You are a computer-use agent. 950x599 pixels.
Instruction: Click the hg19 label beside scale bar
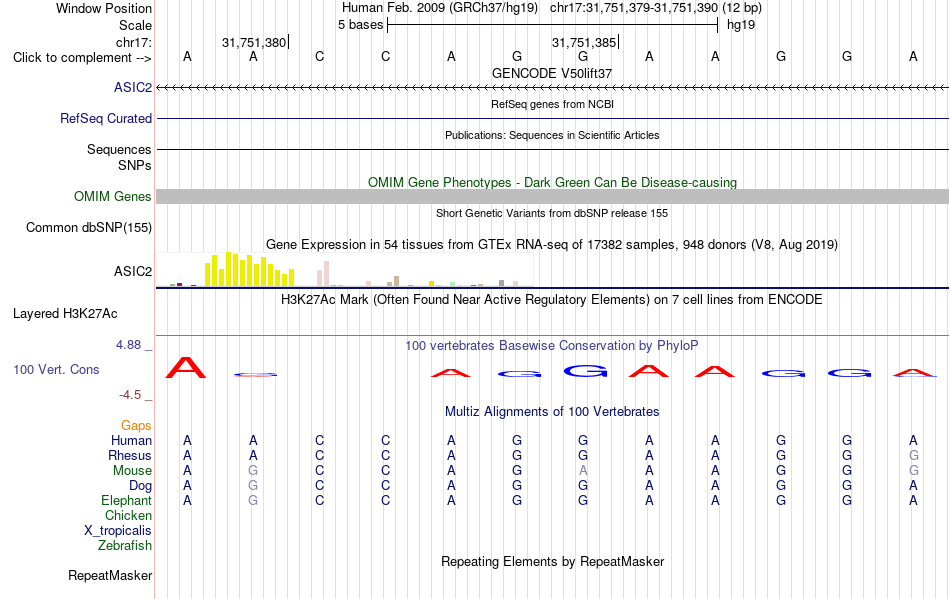pos(741,25)
